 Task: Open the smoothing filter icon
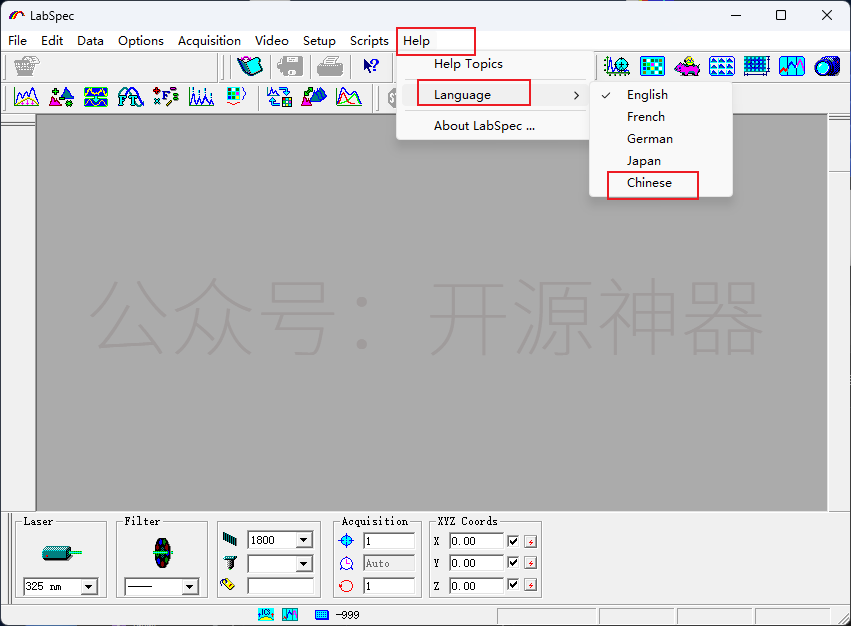[96, 97]
